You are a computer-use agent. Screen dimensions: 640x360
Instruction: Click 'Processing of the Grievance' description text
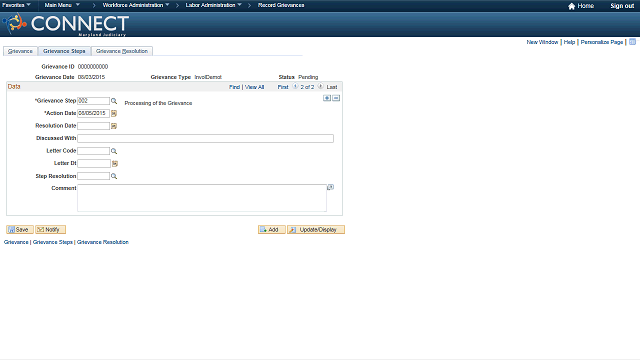(x=158, y=103)
